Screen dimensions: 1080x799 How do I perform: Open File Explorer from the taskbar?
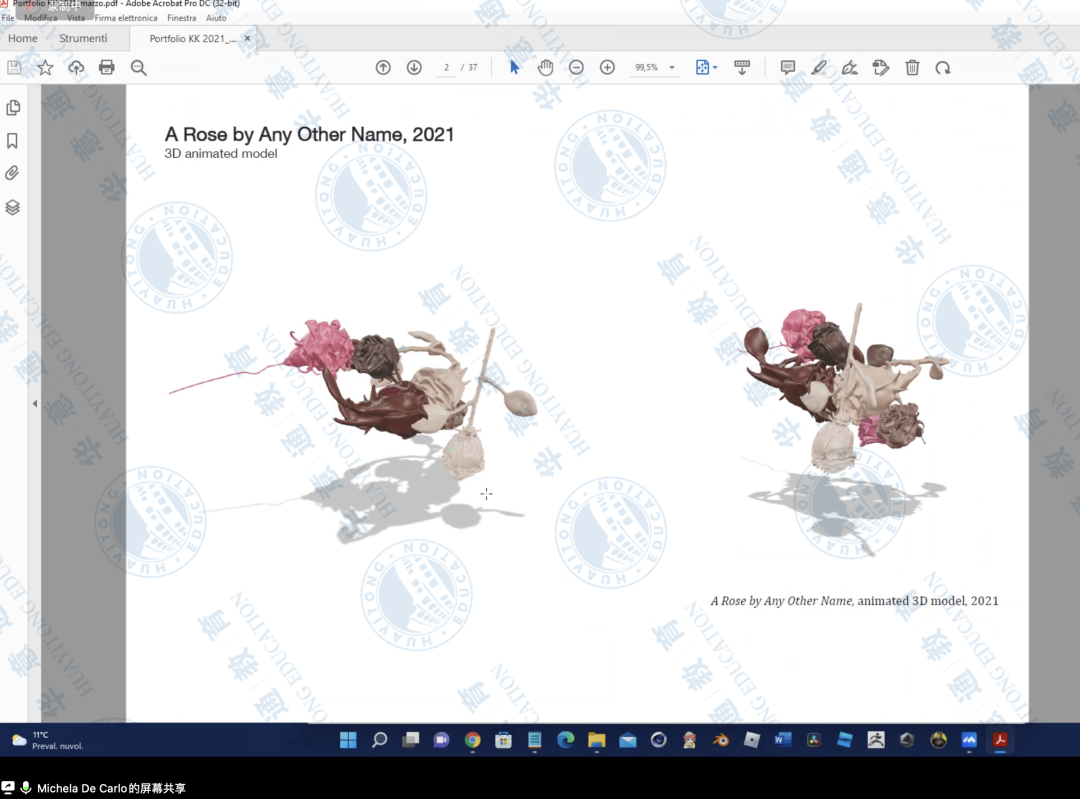(596, 740)
